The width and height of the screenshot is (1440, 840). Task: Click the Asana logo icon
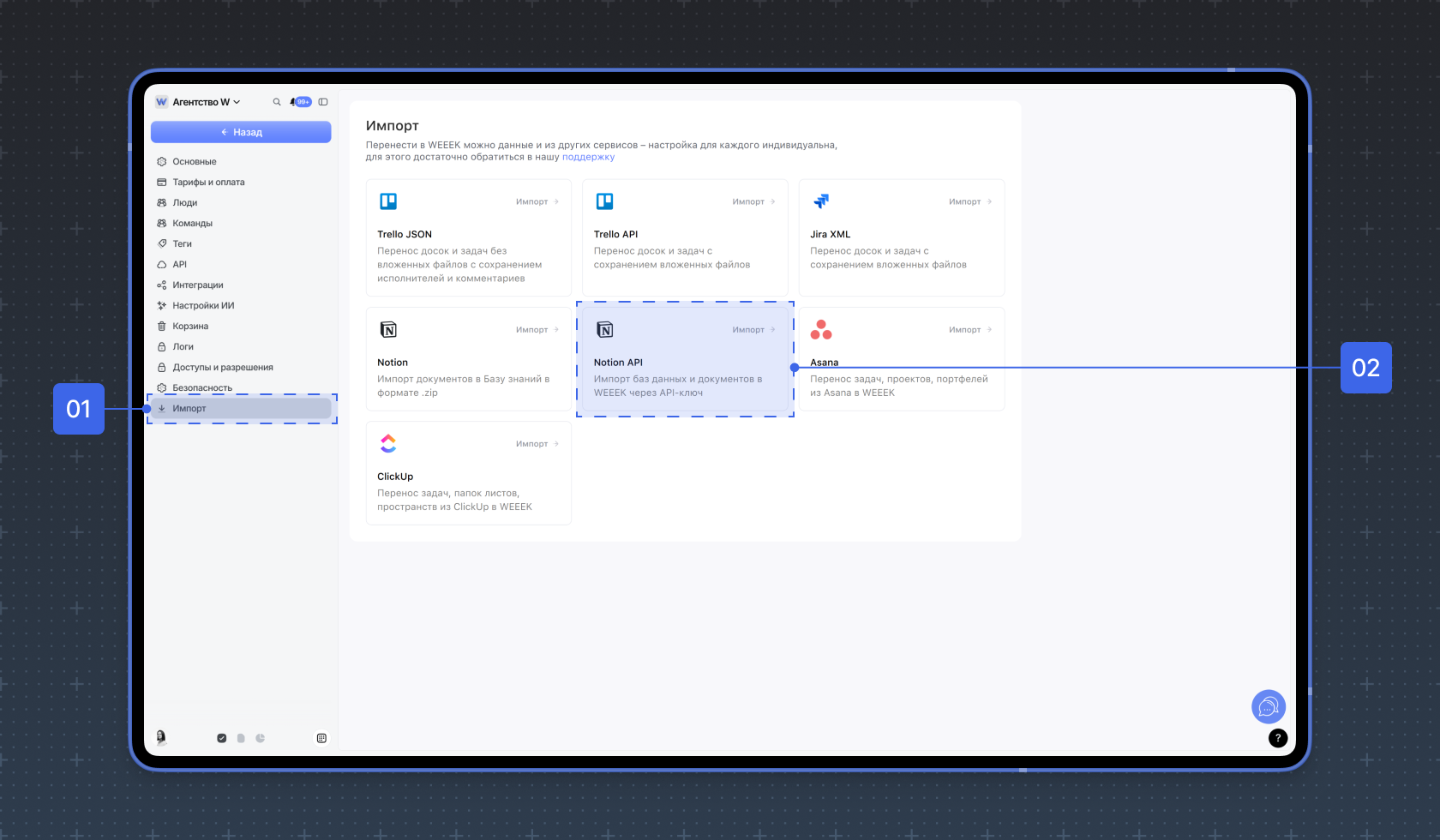pyautogui.click(x=821, y=329)
